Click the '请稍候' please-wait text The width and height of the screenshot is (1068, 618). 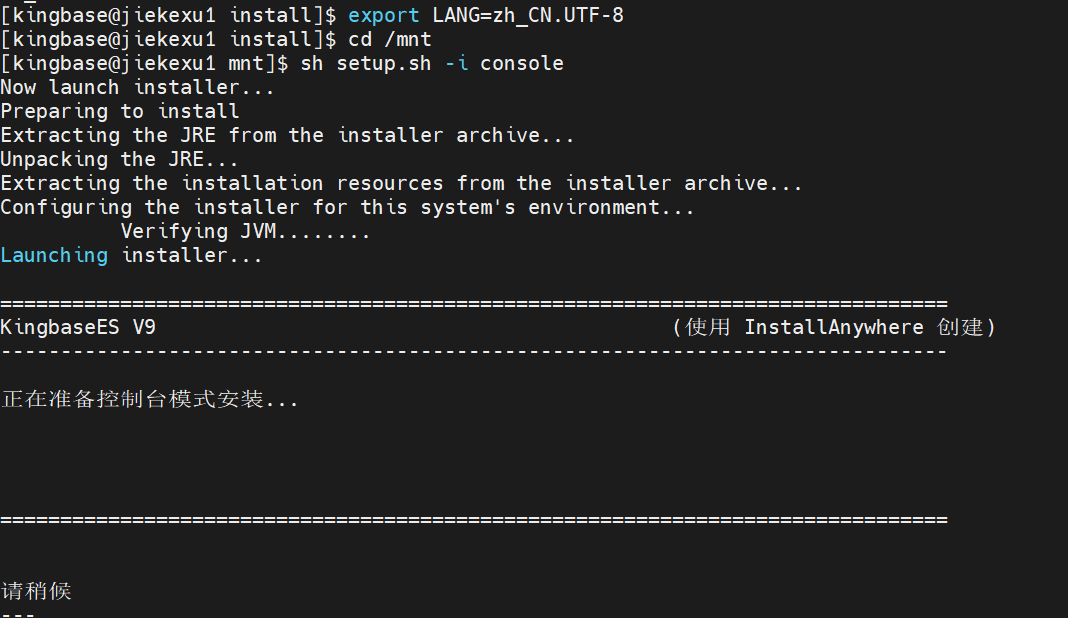point(36,591)
